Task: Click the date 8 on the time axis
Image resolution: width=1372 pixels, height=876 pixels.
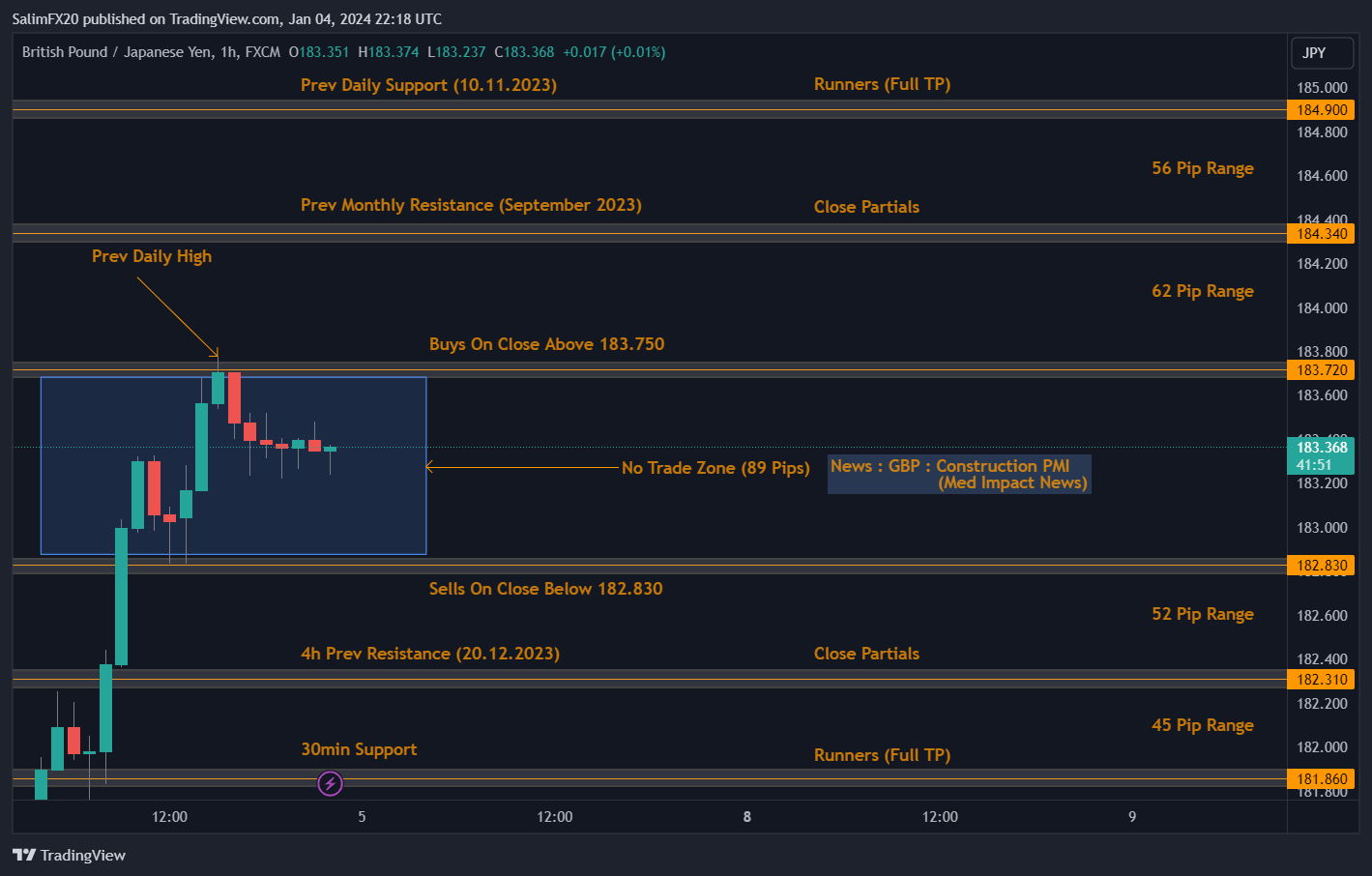Action: tap(746, 817)
